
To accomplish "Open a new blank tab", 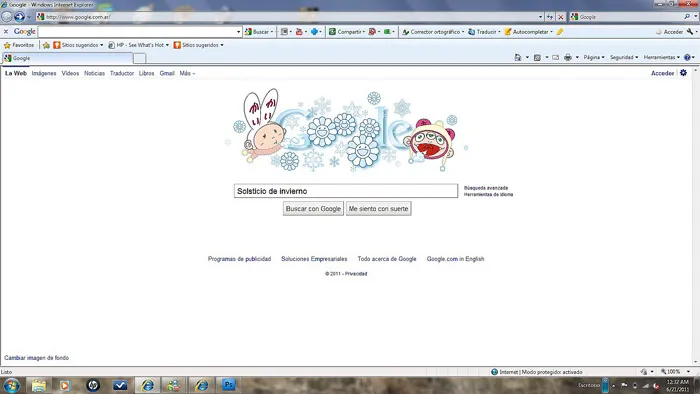I will click(140, 58).
